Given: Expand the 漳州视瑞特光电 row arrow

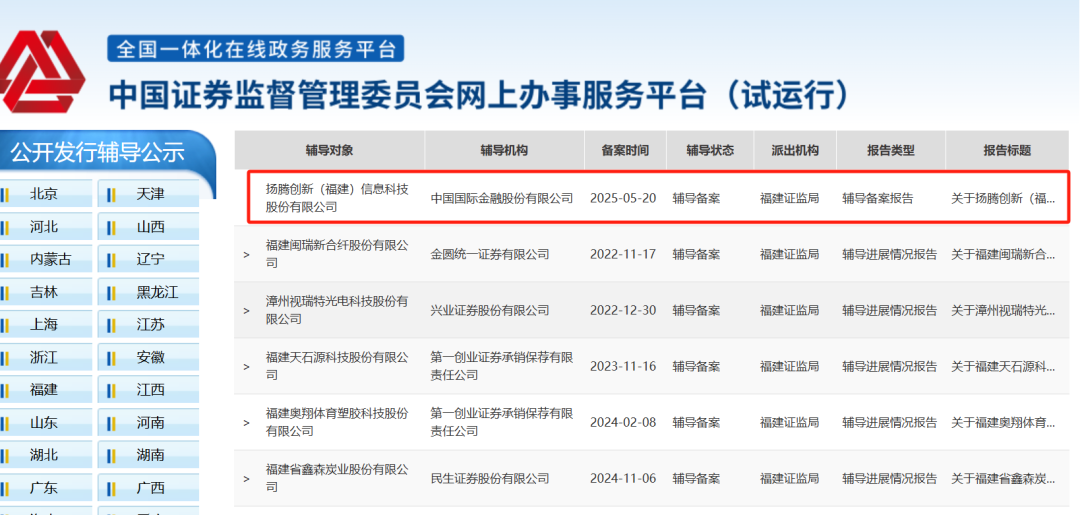Looking at the screenshot, I should tap(247, 311).
